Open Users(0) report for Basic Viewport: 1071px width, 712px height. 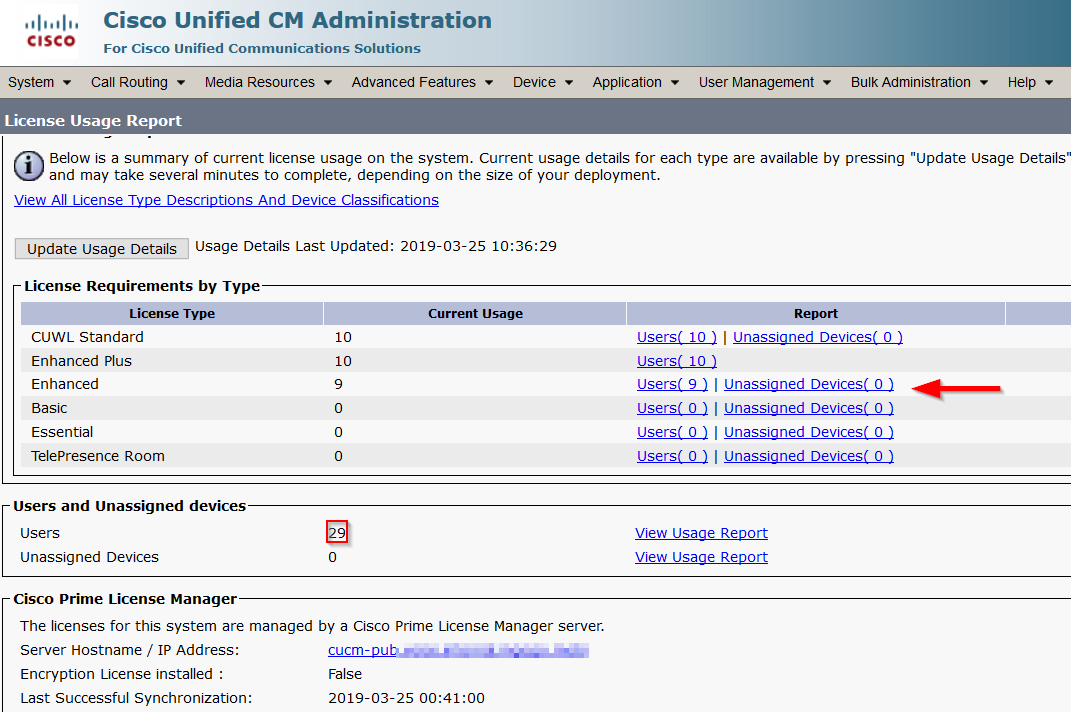(672, 408)
